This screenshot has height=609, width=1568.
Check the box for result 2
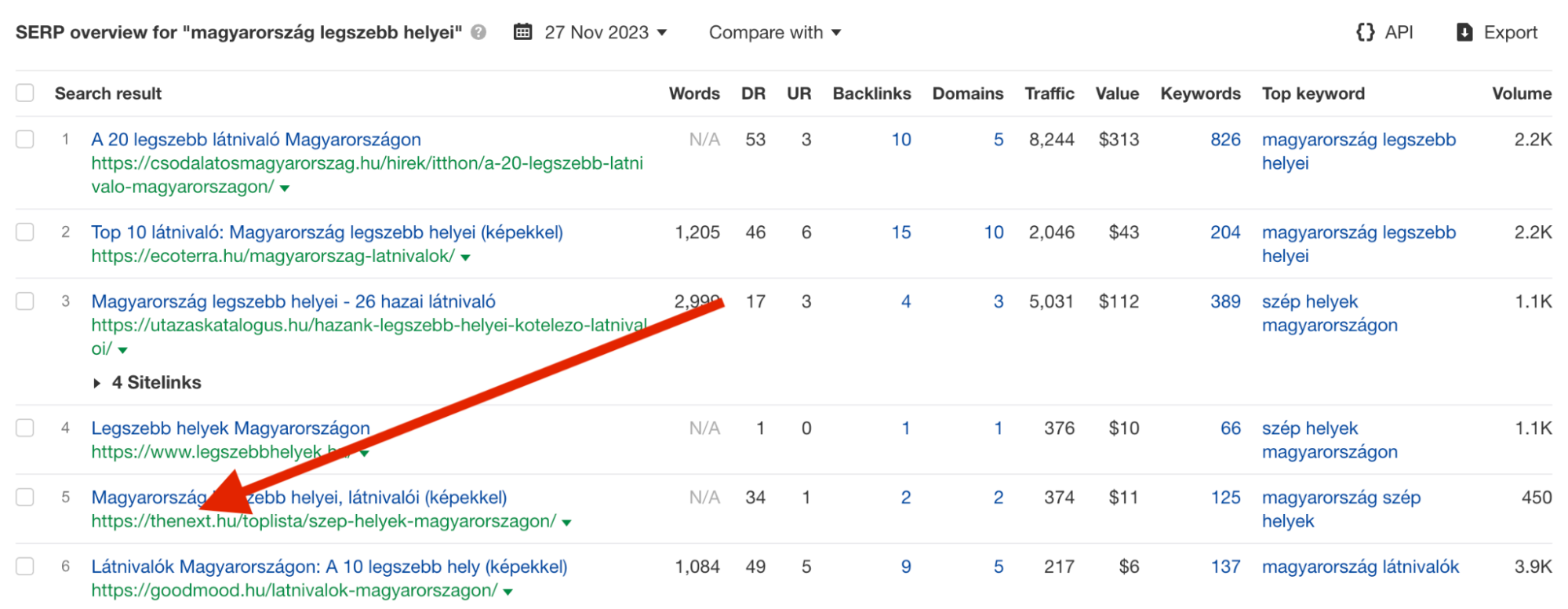point(25,232)
